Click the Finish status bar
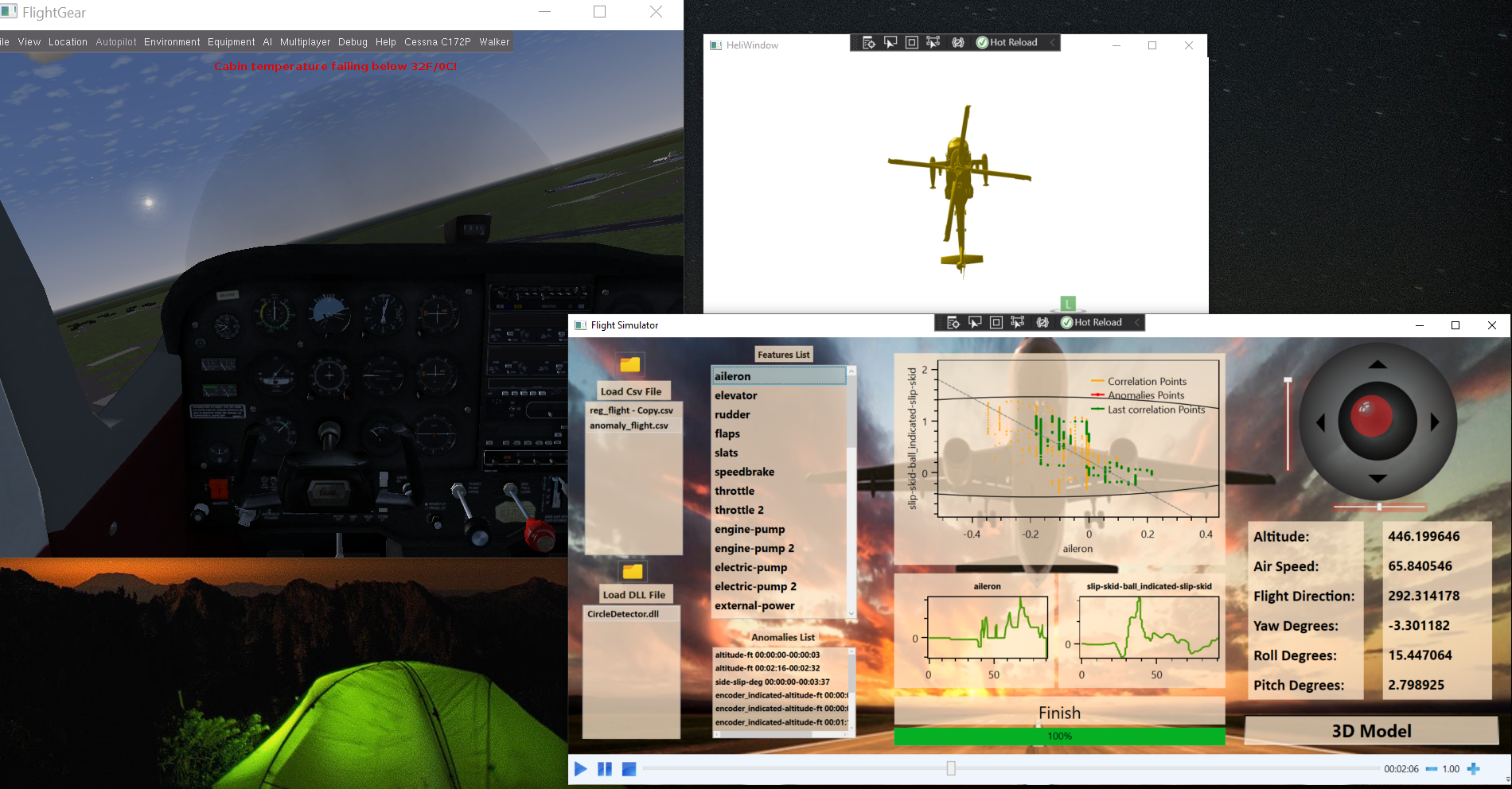 [1059, 713]
